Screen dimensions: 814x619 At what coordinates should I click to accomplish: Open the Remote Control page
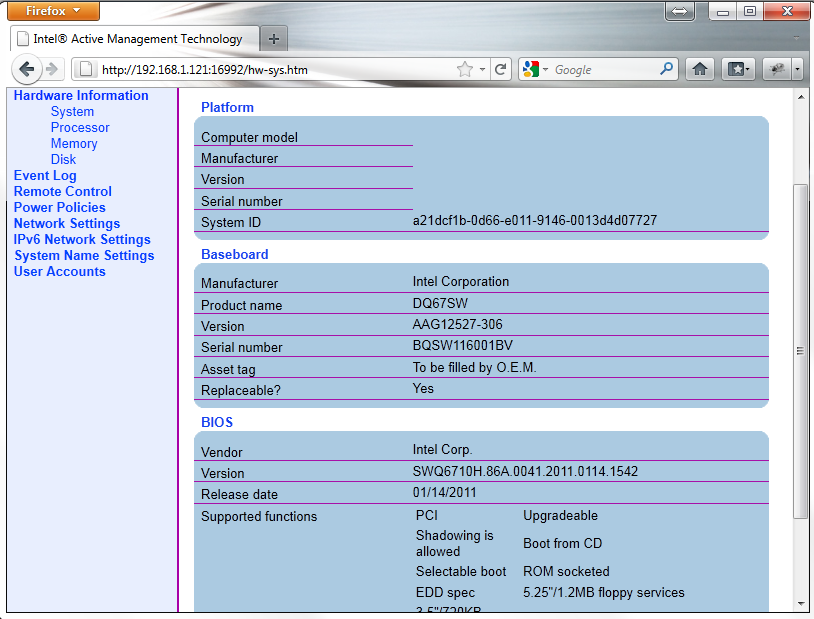[63, 192]
